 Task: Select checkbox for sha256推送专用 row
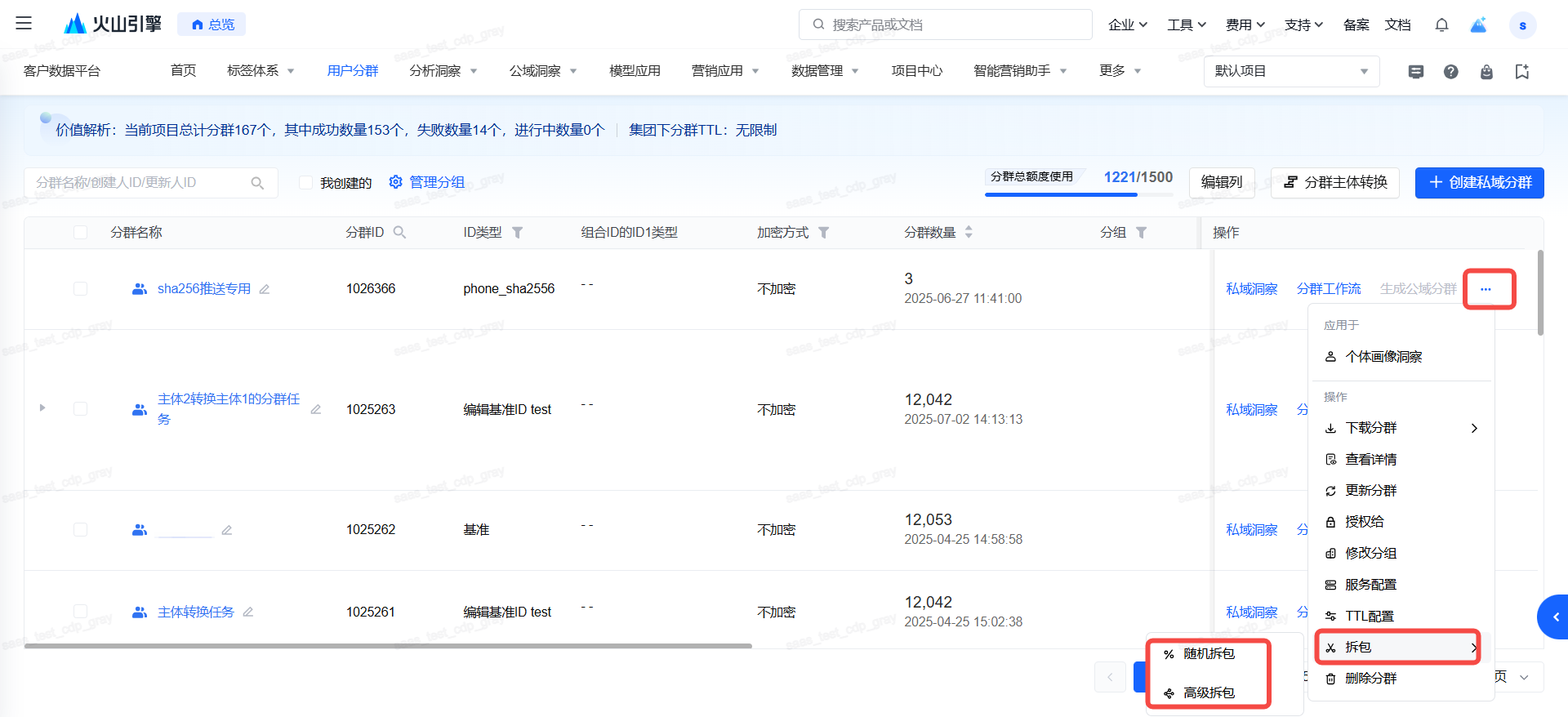click(x=80, y=289)
